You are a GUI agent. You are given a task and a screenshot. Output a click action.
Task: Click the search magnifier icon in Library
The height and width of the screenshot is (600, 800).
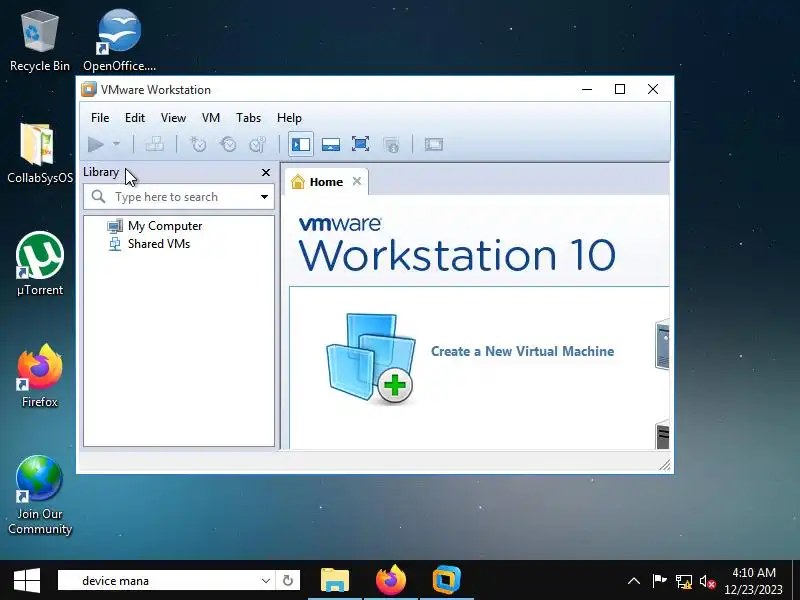98,196
